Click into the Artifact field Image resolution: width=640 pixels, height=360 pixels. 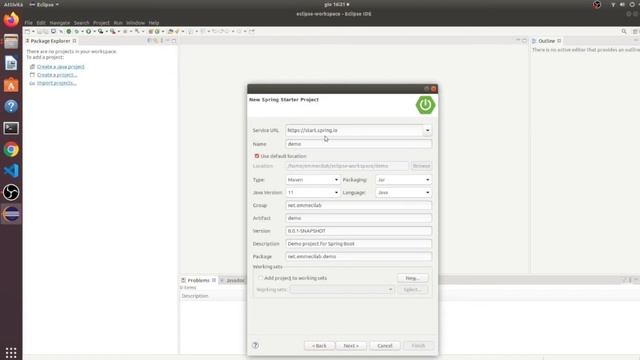(x=358, y=218)
